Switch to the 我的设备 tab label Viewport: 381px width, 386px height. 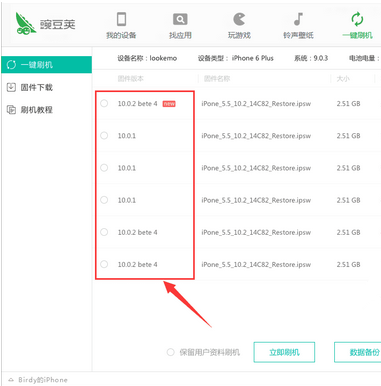click(121, 35)
